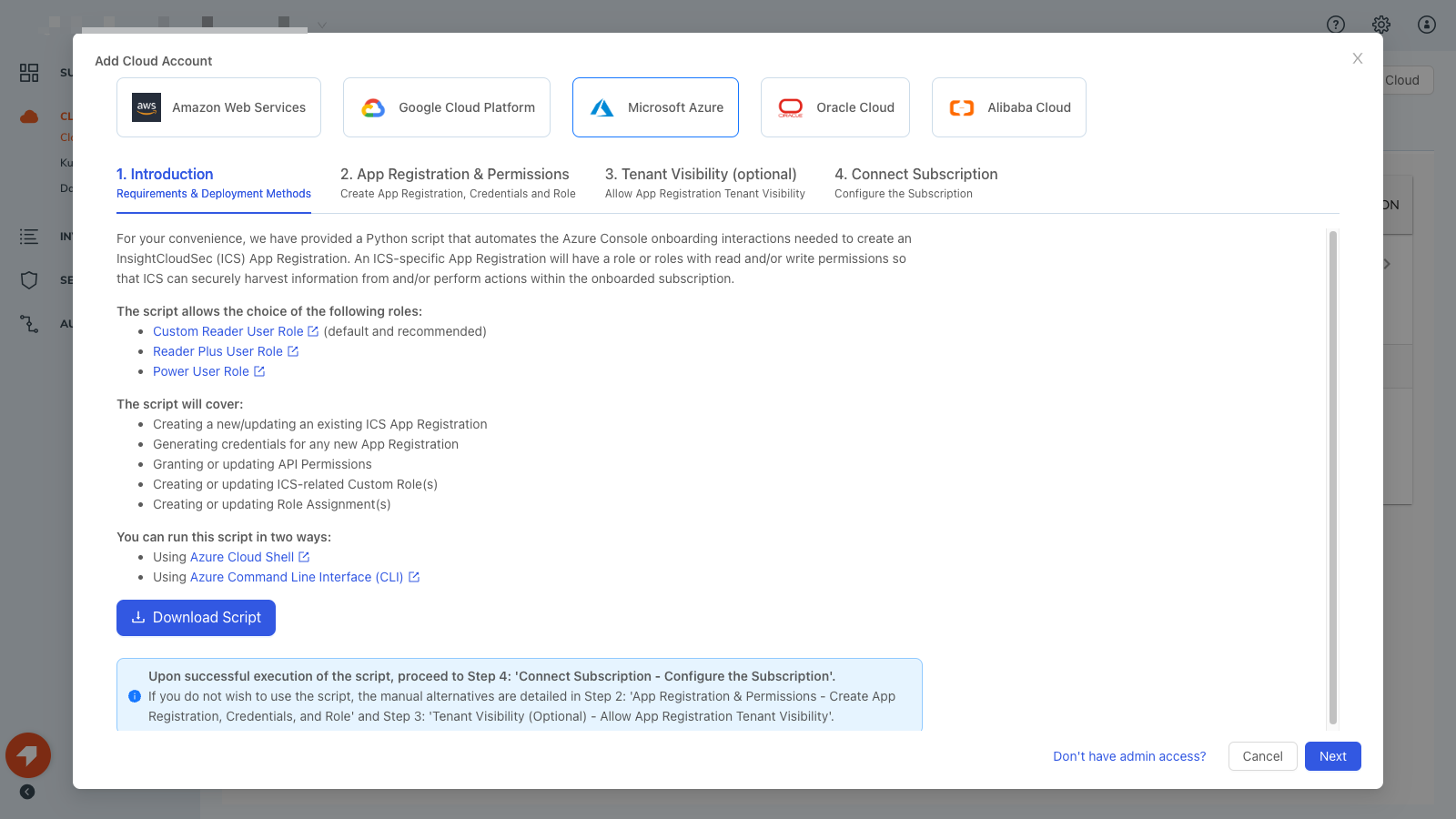Open the 1. Introduction tab

(x=214, y=183)
